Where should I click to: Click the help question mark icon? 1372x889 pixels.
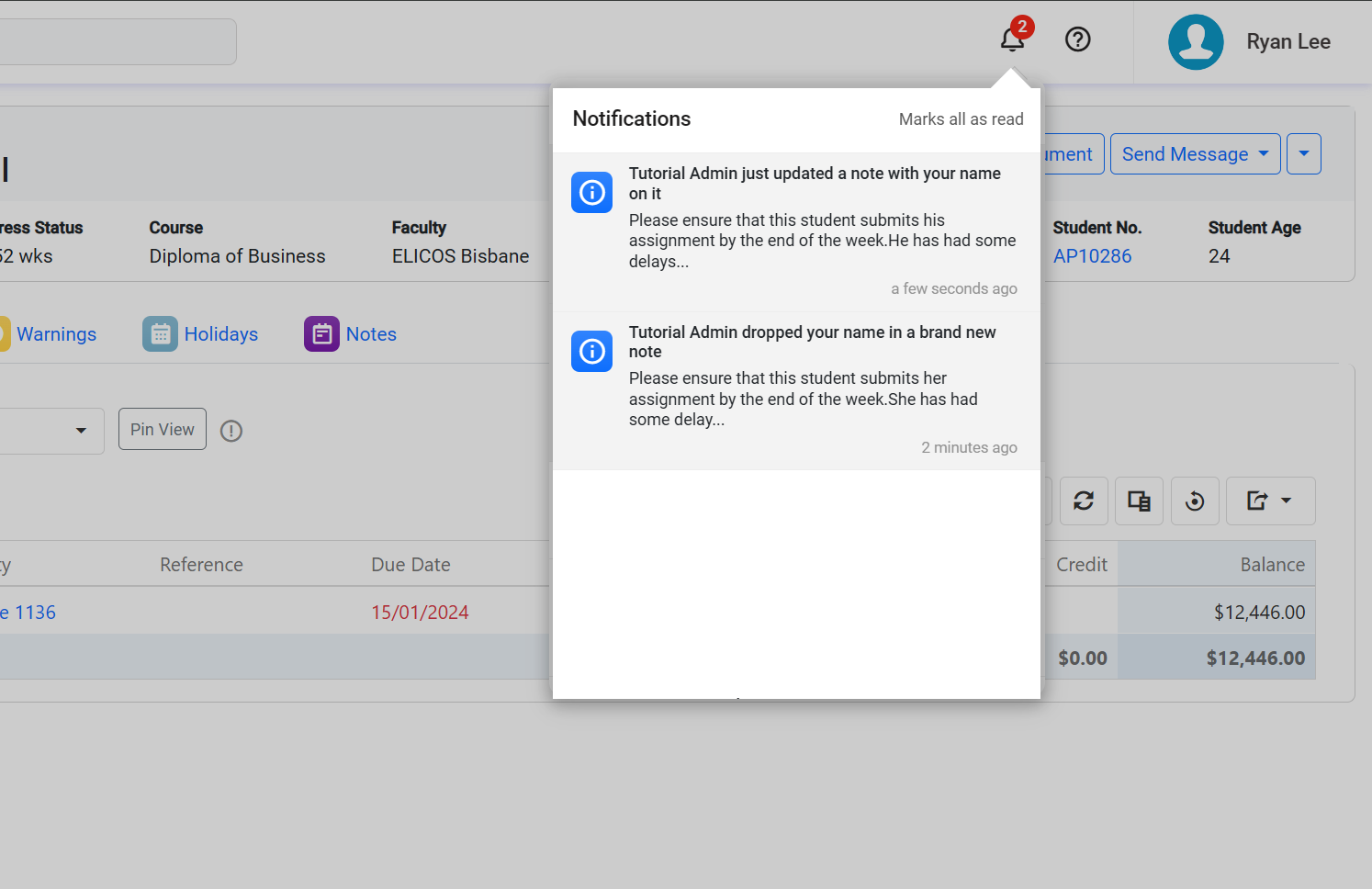coord(1077,39)
